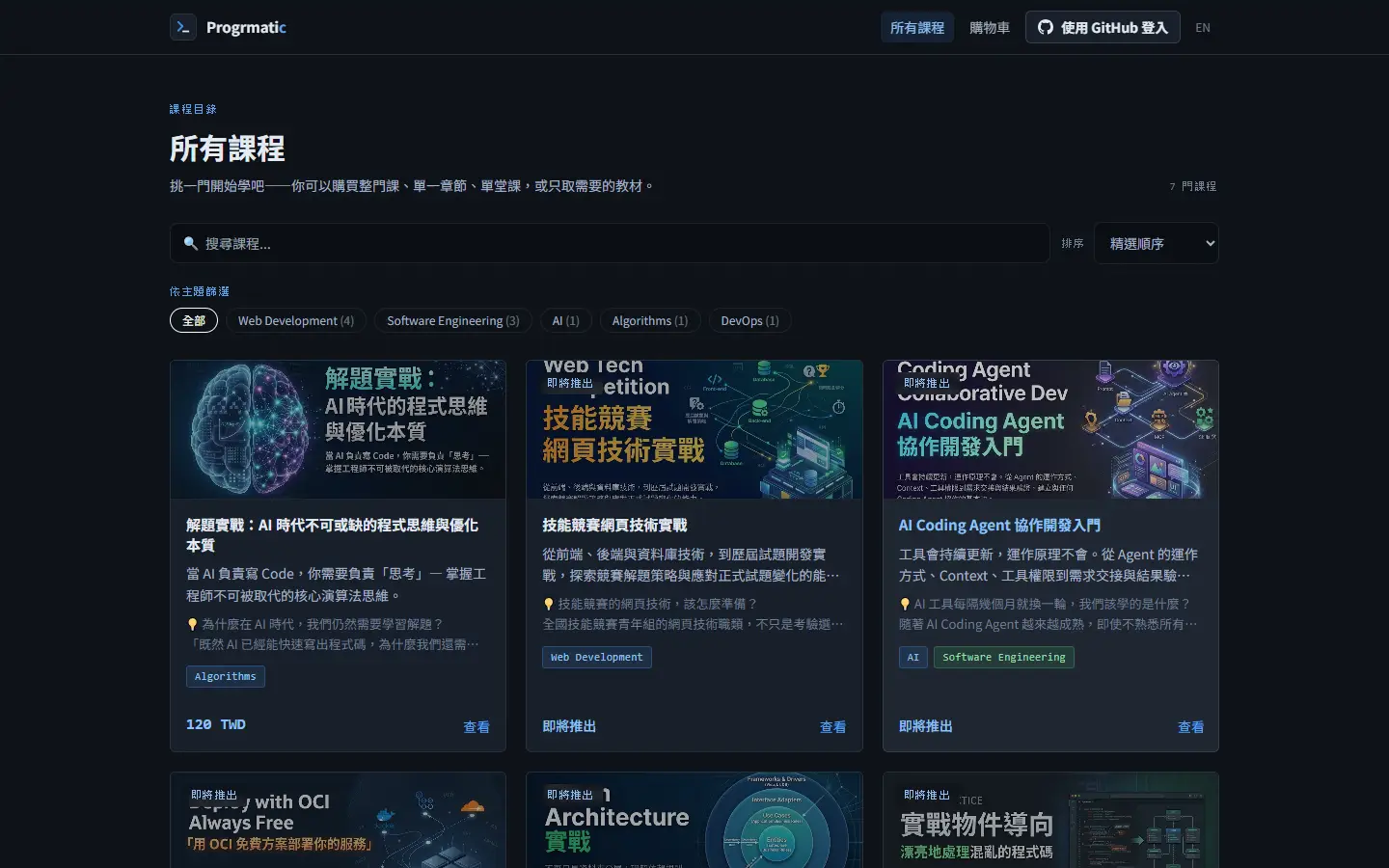The height and width of the screenshot is (868, 1389).
Task: Click the GitHub octocat icon
Action: pos(1046,27)
